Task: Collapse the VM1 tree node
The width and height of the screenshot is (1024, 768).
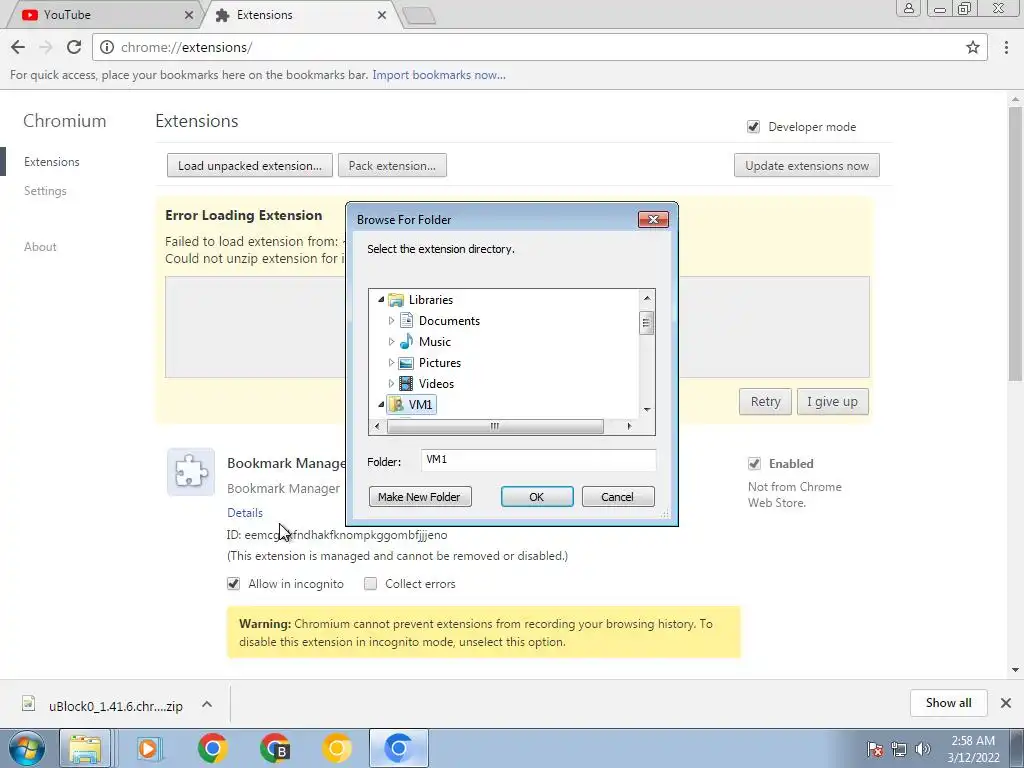Action: click(x=381, y=405)
